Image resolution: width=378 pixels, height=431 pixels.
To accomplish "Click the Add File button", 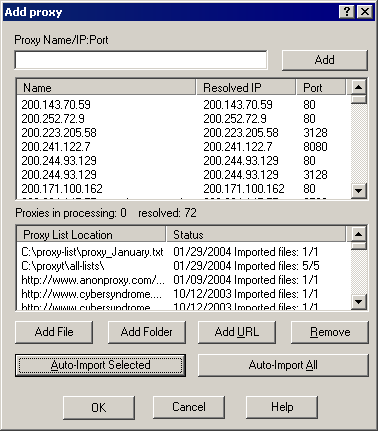I will coord(54,332).
